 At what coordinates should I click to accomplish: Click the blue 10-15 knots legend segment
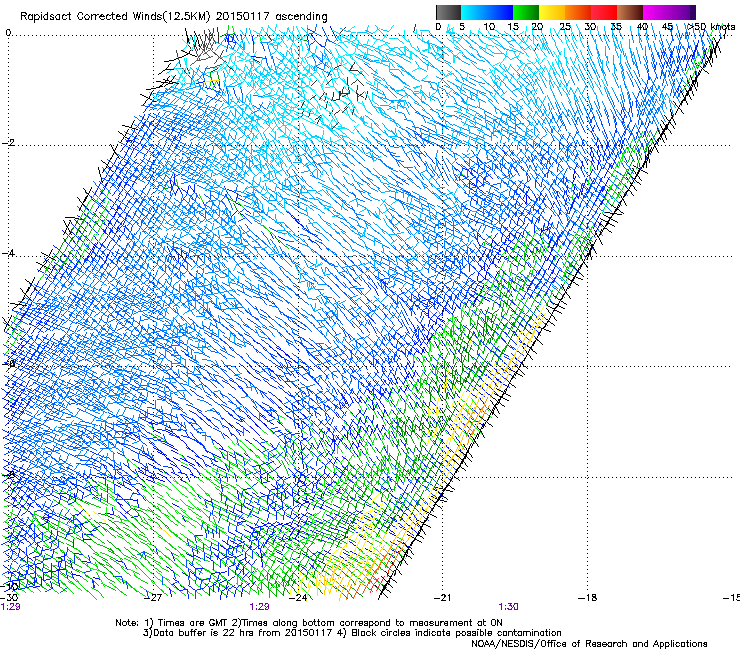coord(500,12)
